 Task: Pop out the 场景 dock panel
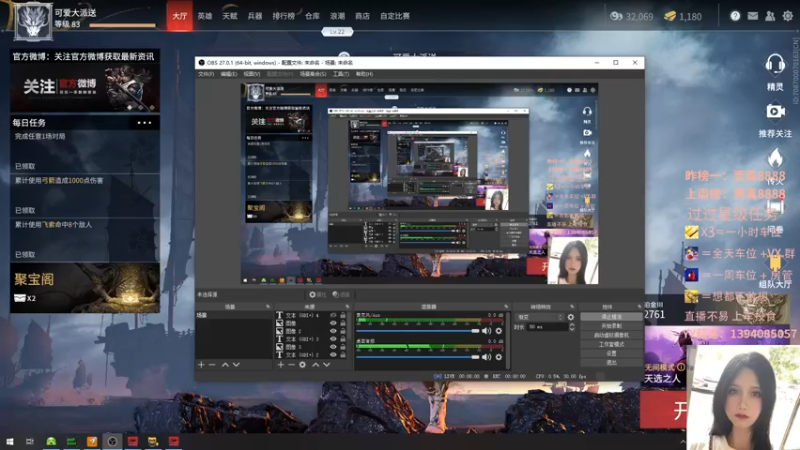[x=268, y=307]
